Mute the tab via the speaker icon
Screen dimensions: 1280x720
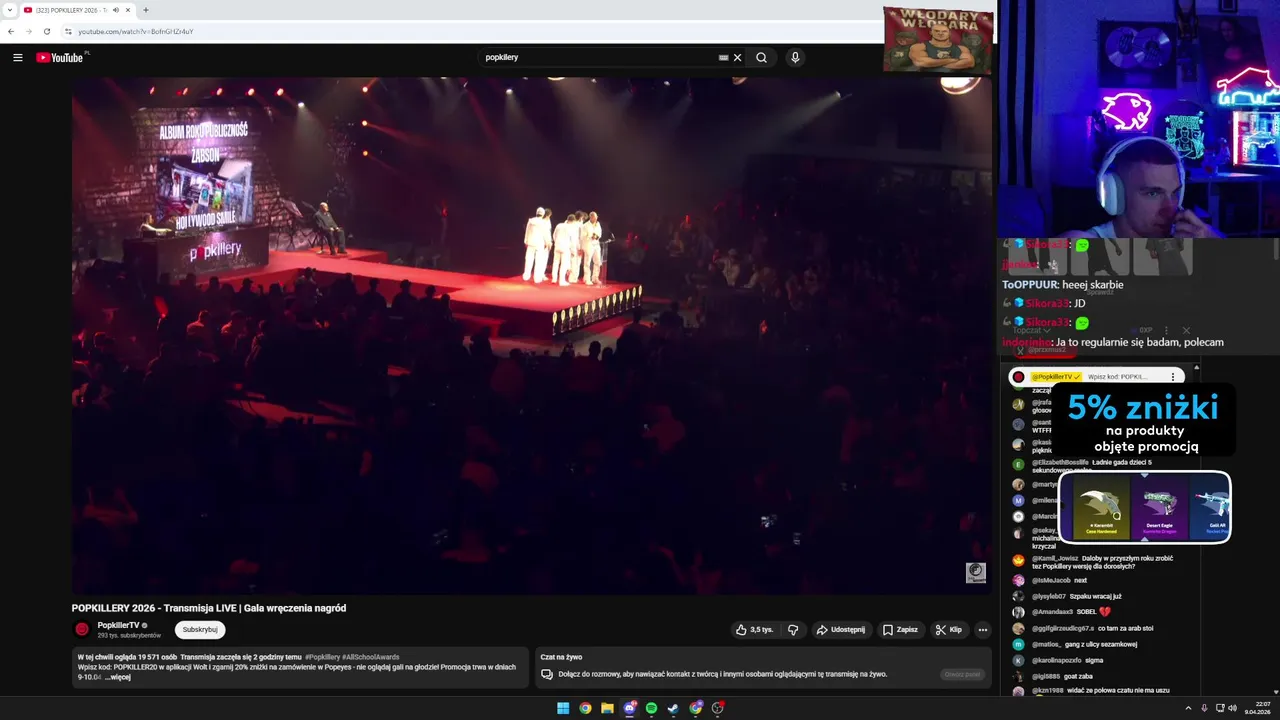[116, 10]
